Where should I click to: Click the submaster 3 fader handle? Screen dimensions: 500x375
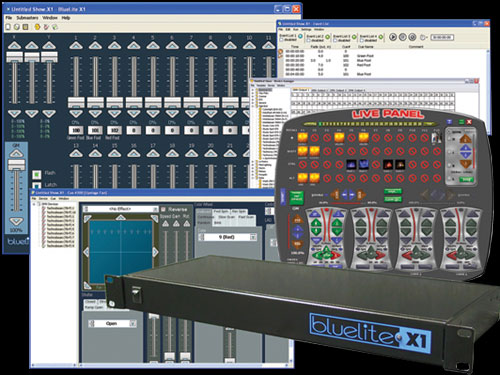115,102
